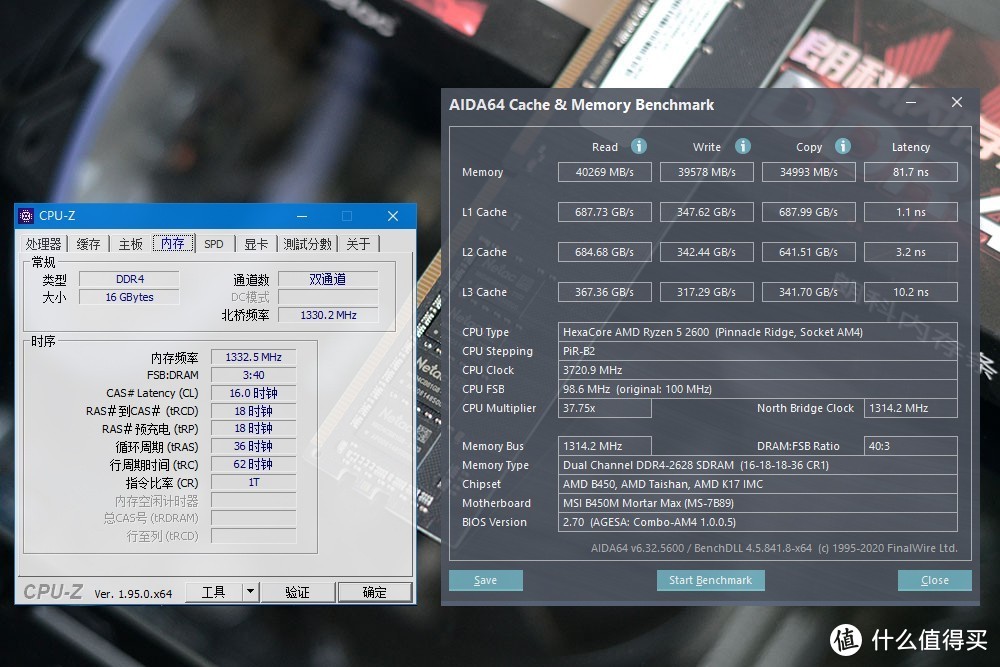Click the 北桥频率 value 1330.2 MHz
1000x667 pixels.
tap(328, 315)
